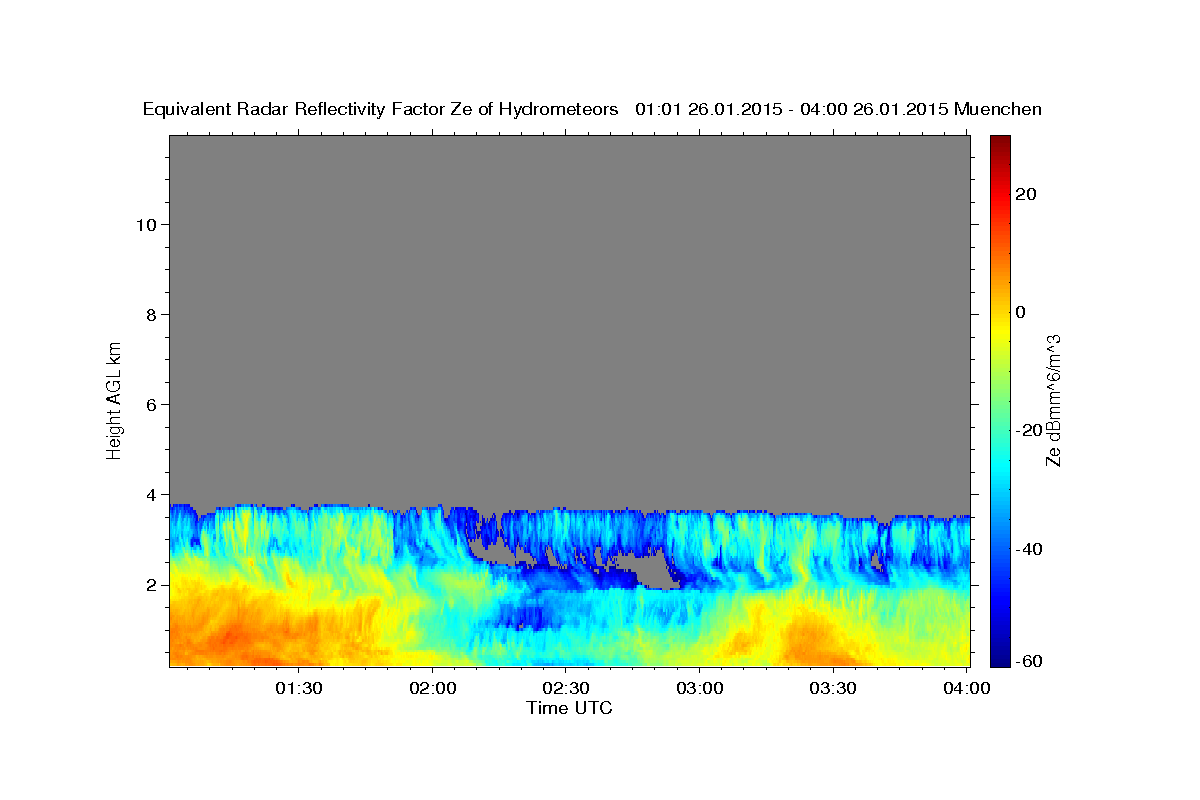Click the 02:30 time tick label

(x=565, y=688)
